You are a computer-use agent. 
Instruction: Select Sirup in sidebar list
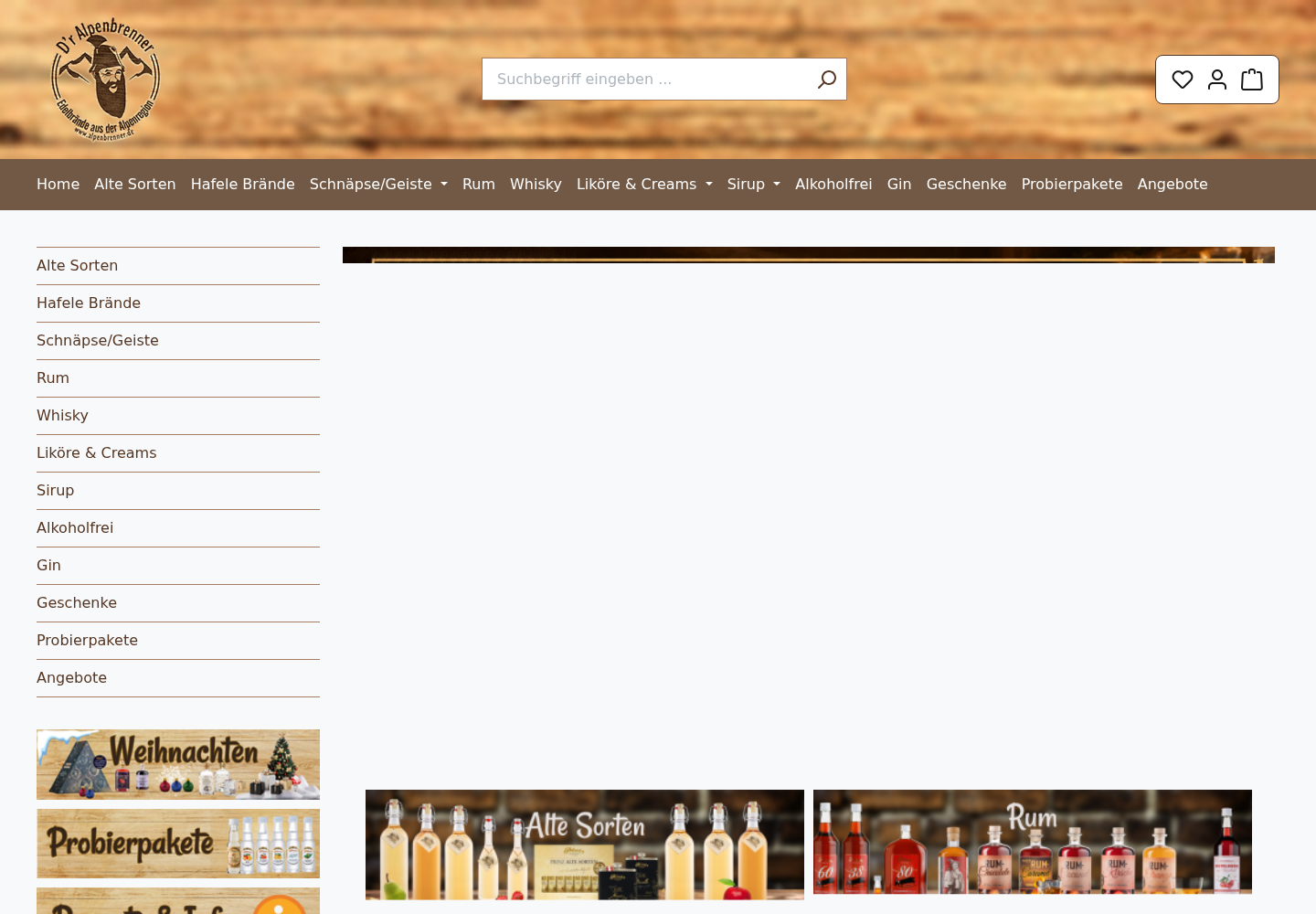pos(178,491)
